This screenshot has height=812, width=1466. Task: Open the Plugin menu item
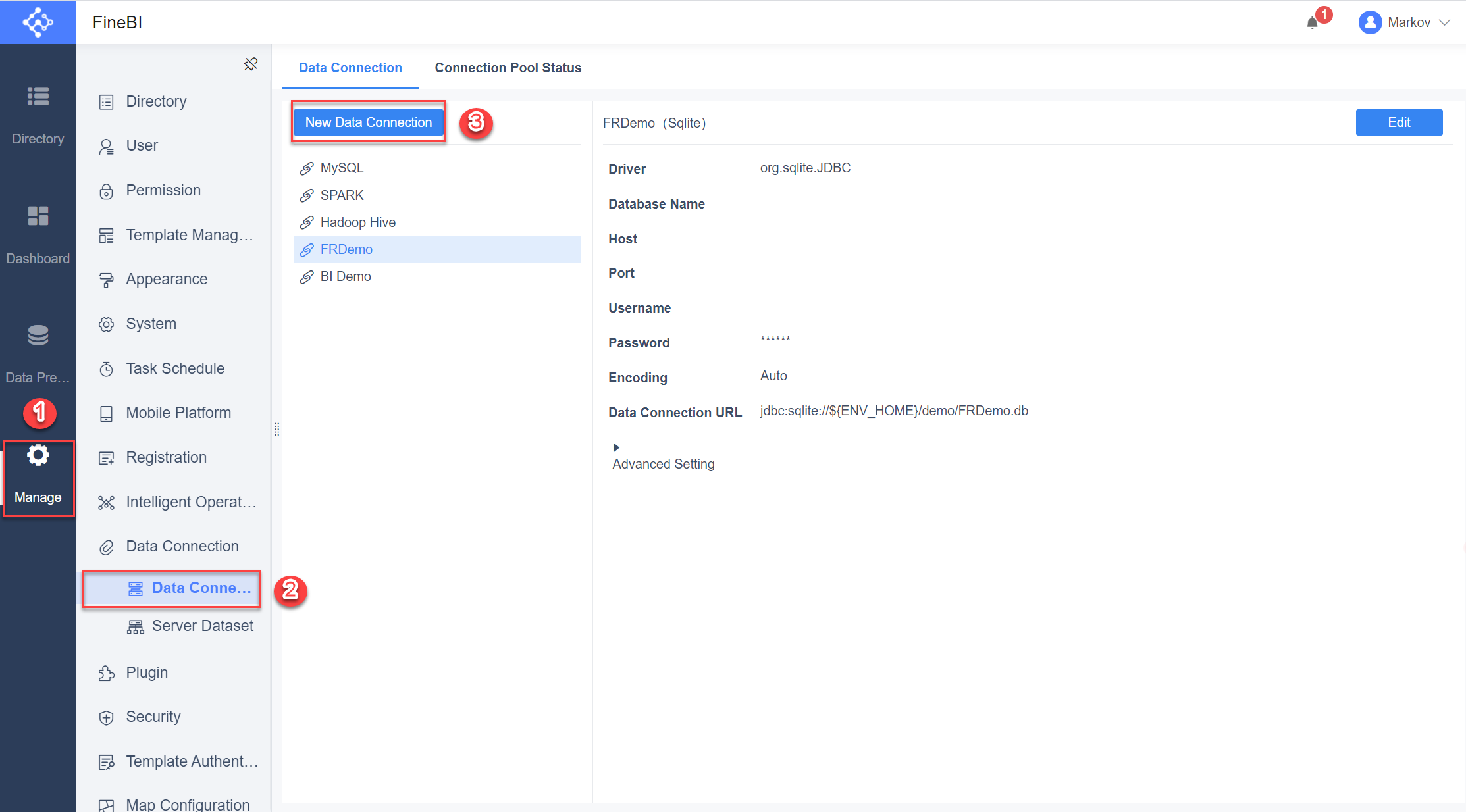174,672
